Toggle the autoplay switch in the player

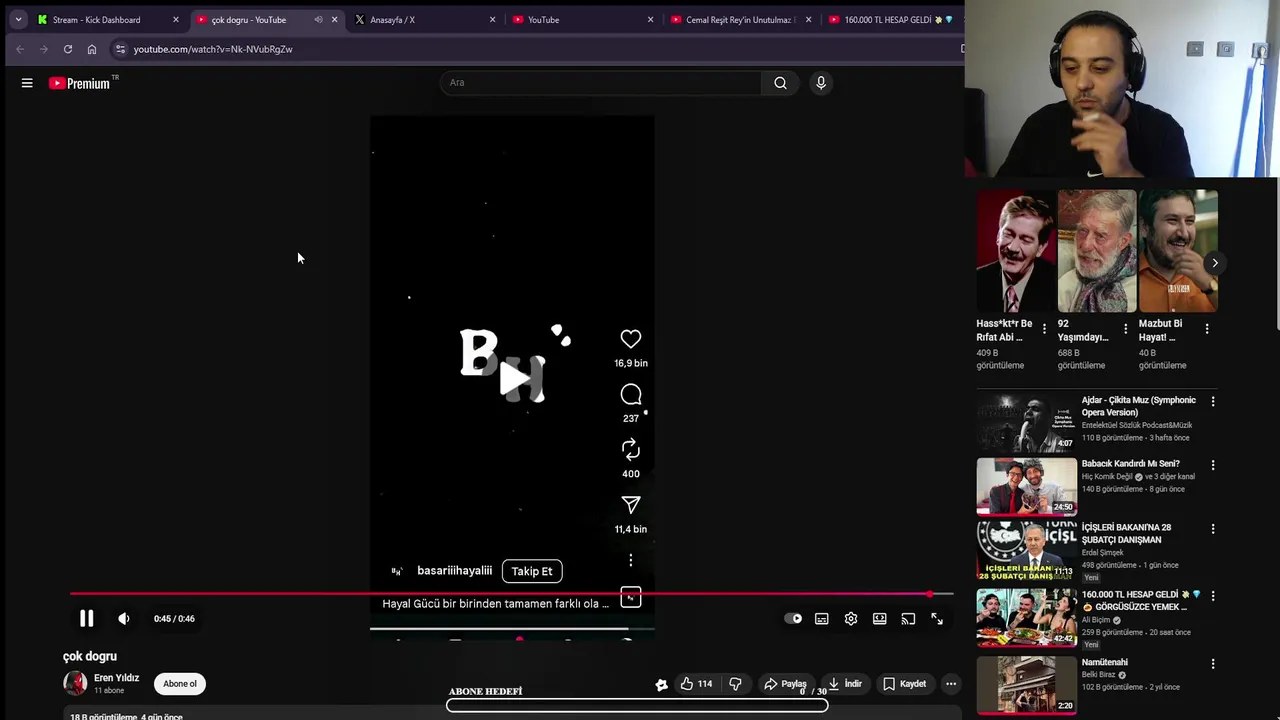click(x=793, y=619)
